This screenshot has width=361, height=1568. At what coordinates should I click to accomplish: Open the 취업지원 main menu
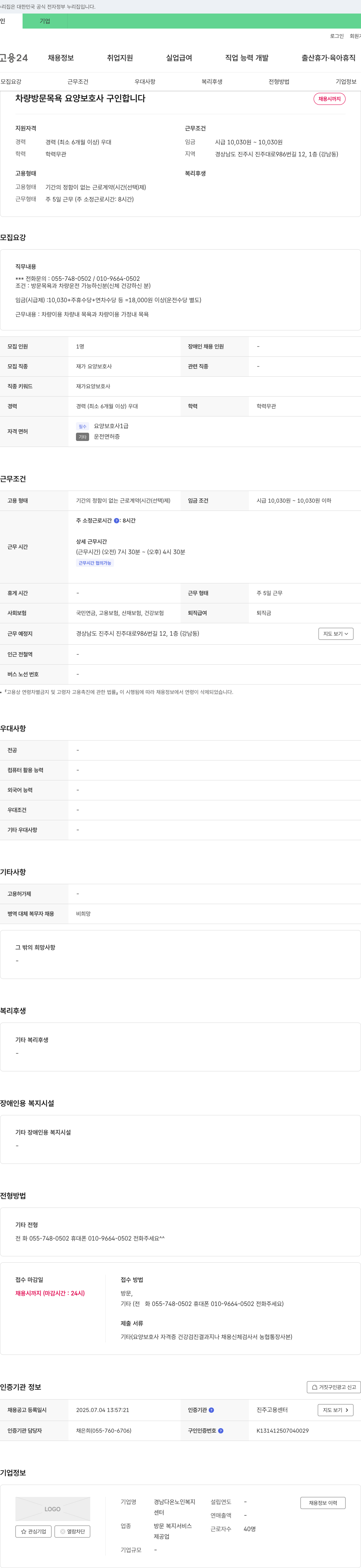120,58
